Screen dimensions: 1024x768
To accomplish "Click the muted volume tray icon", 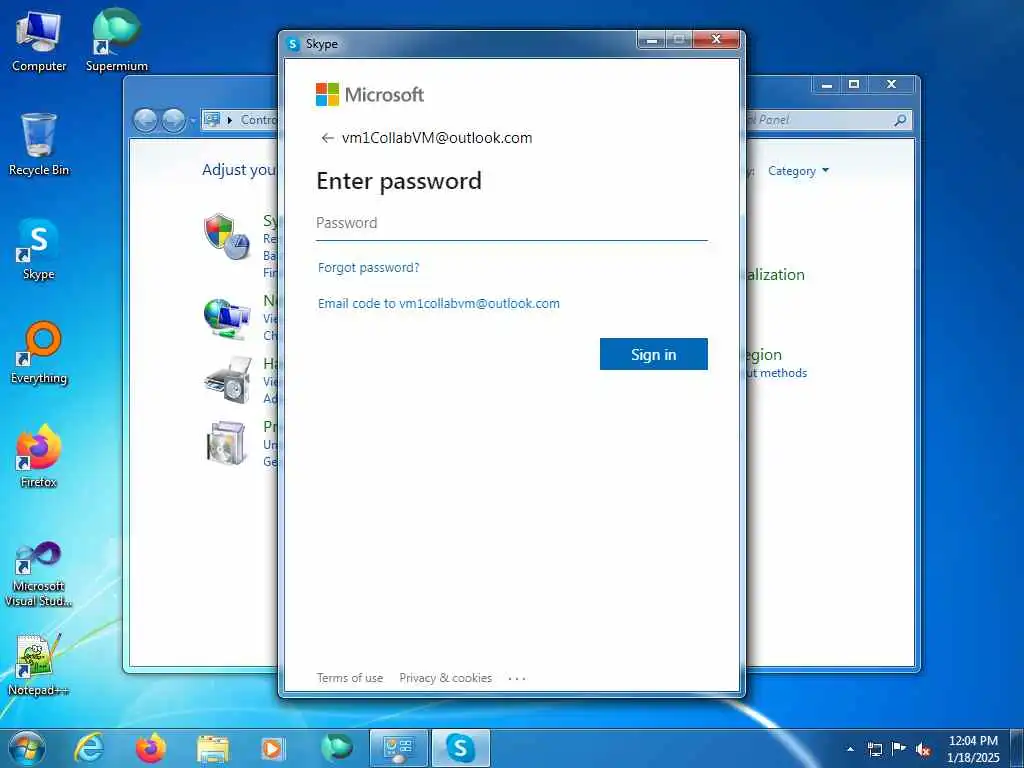I will coord(923,749).
